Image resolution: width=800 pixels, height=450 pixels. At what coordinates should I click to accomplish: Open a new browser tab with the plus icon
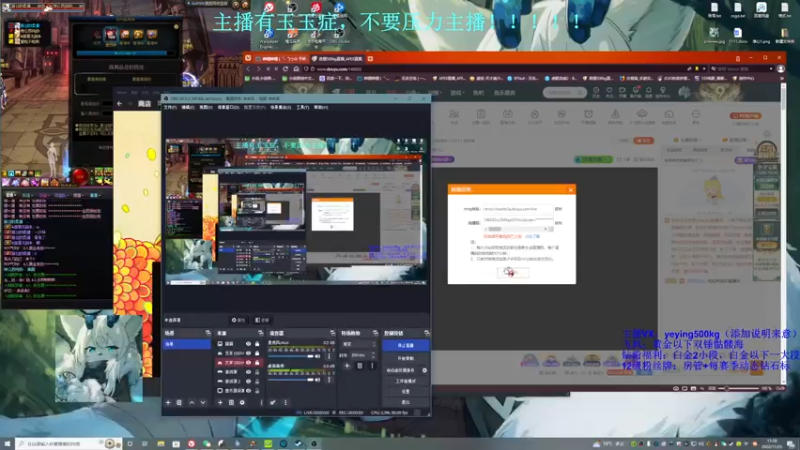[370, 59]
